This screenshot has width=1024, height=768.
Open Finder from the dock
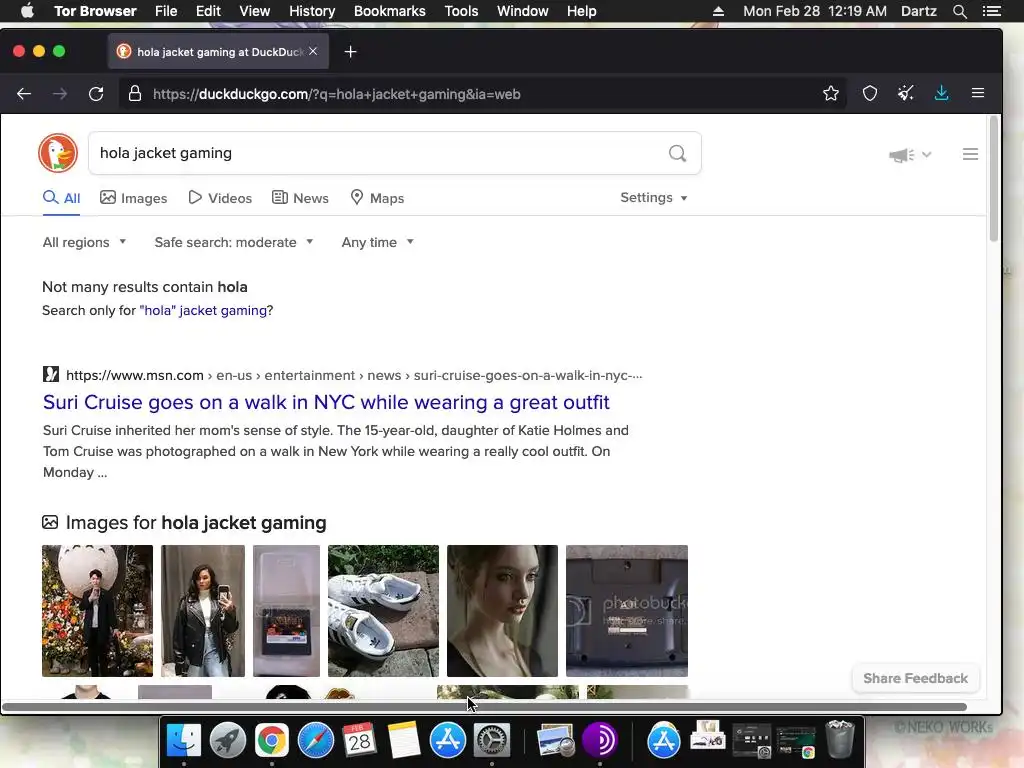(184, 740)
